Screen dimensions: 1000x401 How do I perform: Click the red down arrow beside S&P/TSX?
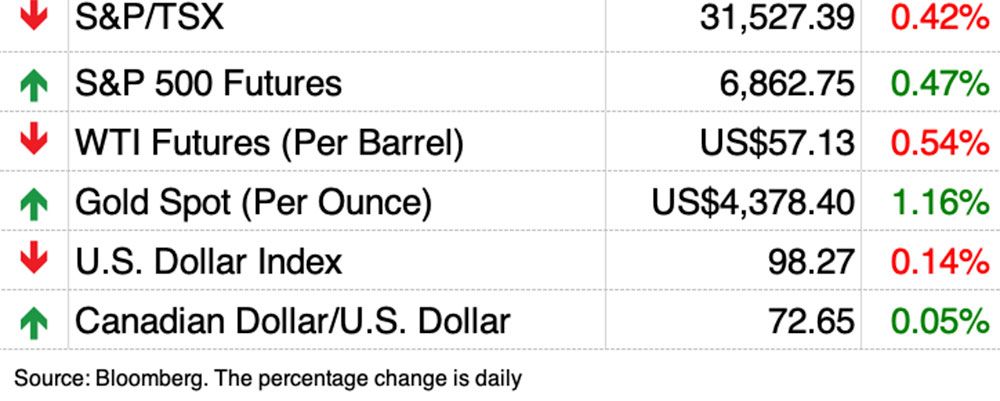34,16
